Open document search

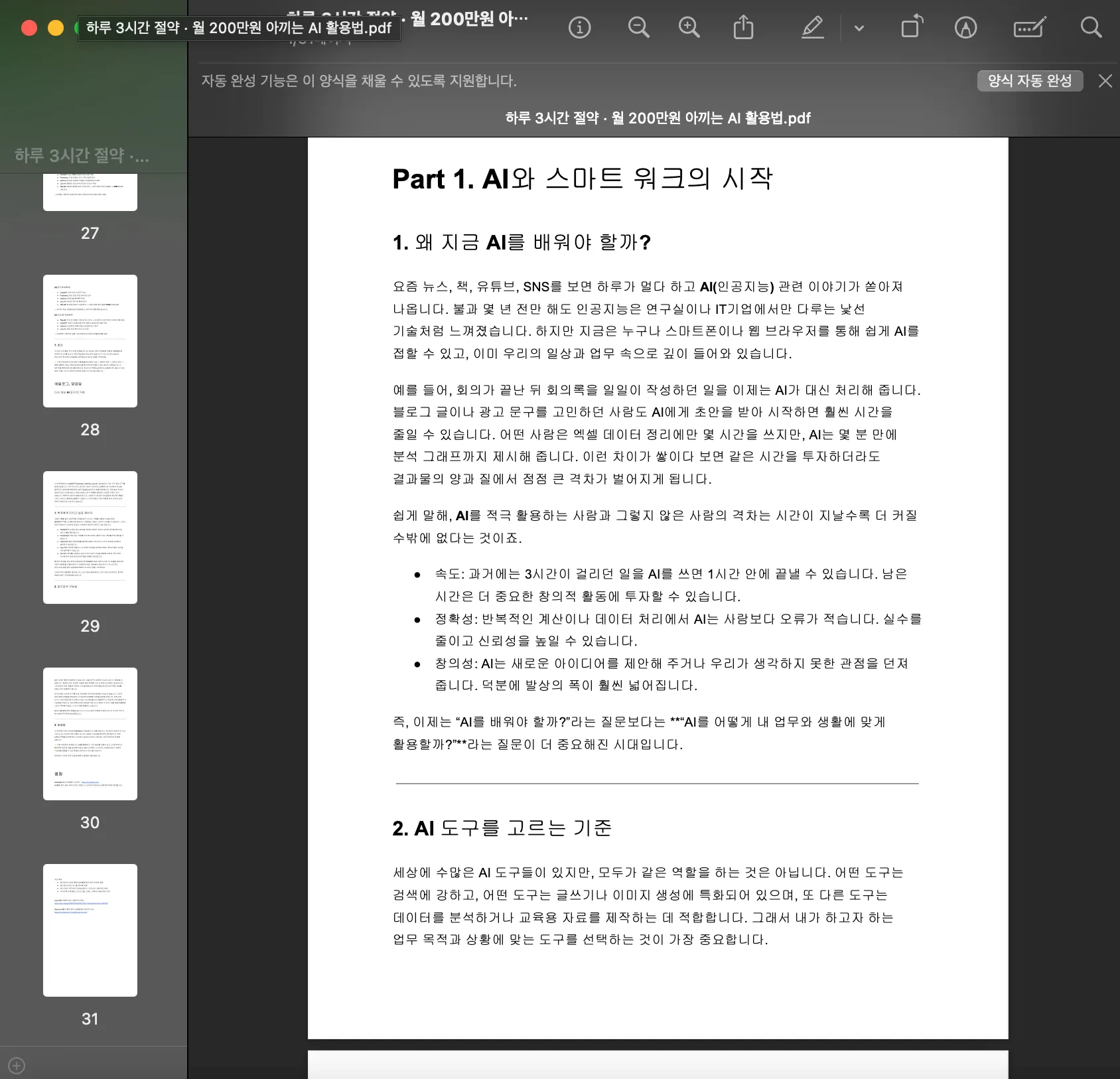coord(1090,27)
